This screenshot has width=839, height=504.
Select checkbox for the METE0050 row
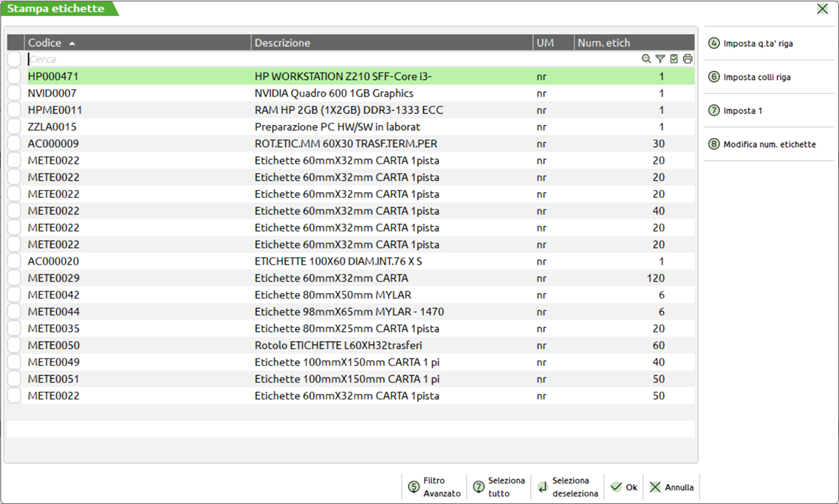point(14,345)
